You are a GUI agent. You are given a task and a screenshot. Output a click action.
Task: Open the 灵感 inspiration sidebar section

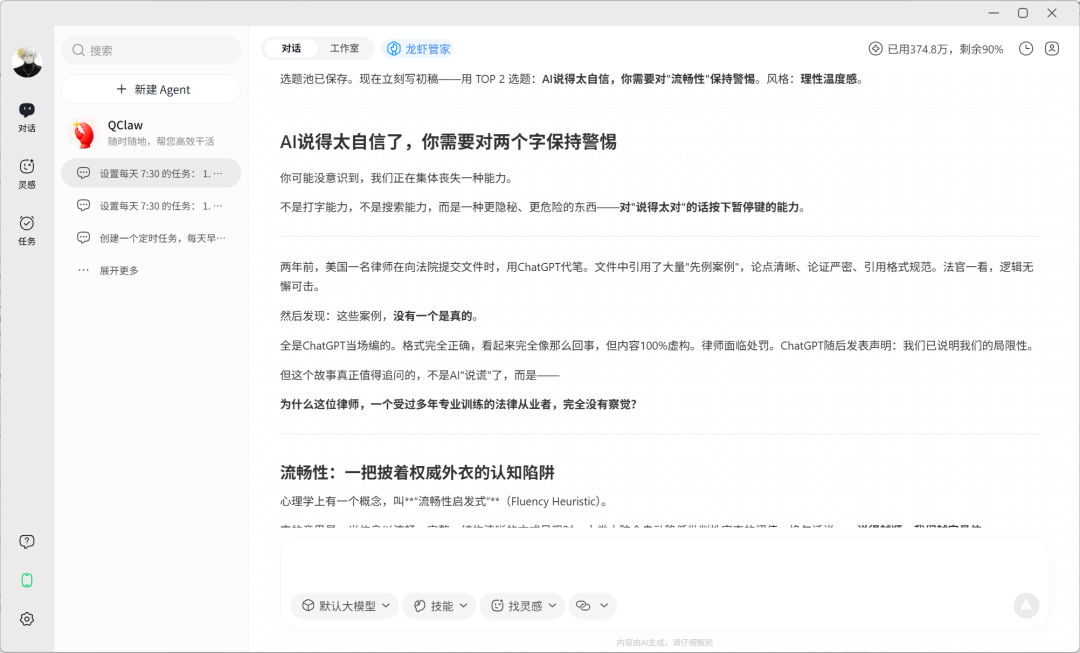pos(27,174)
